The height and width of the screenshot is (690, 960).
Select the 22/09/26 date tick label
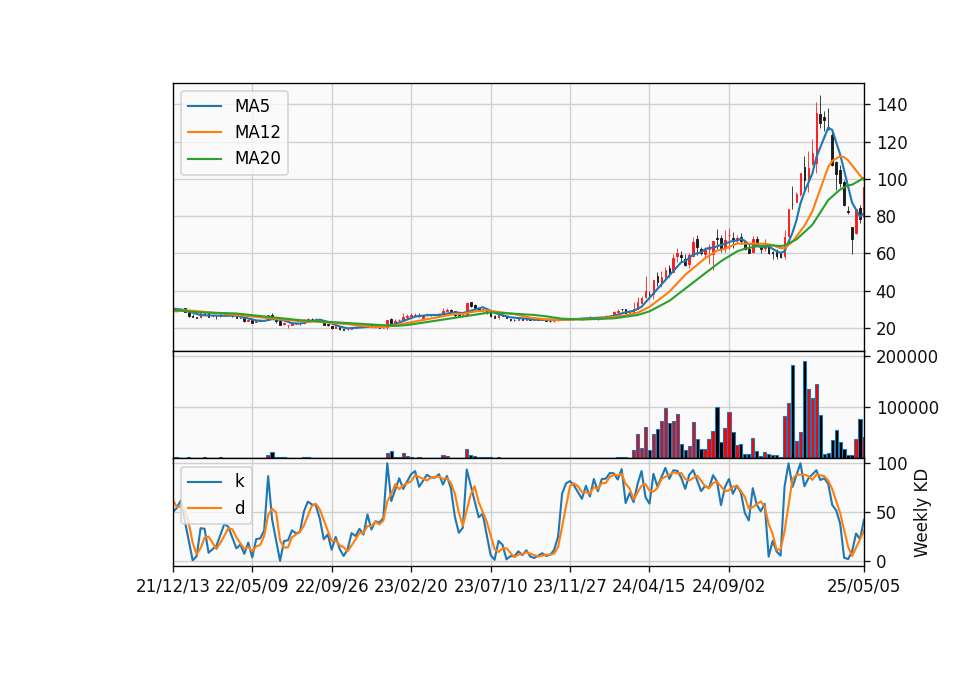[x=332, y=586]
